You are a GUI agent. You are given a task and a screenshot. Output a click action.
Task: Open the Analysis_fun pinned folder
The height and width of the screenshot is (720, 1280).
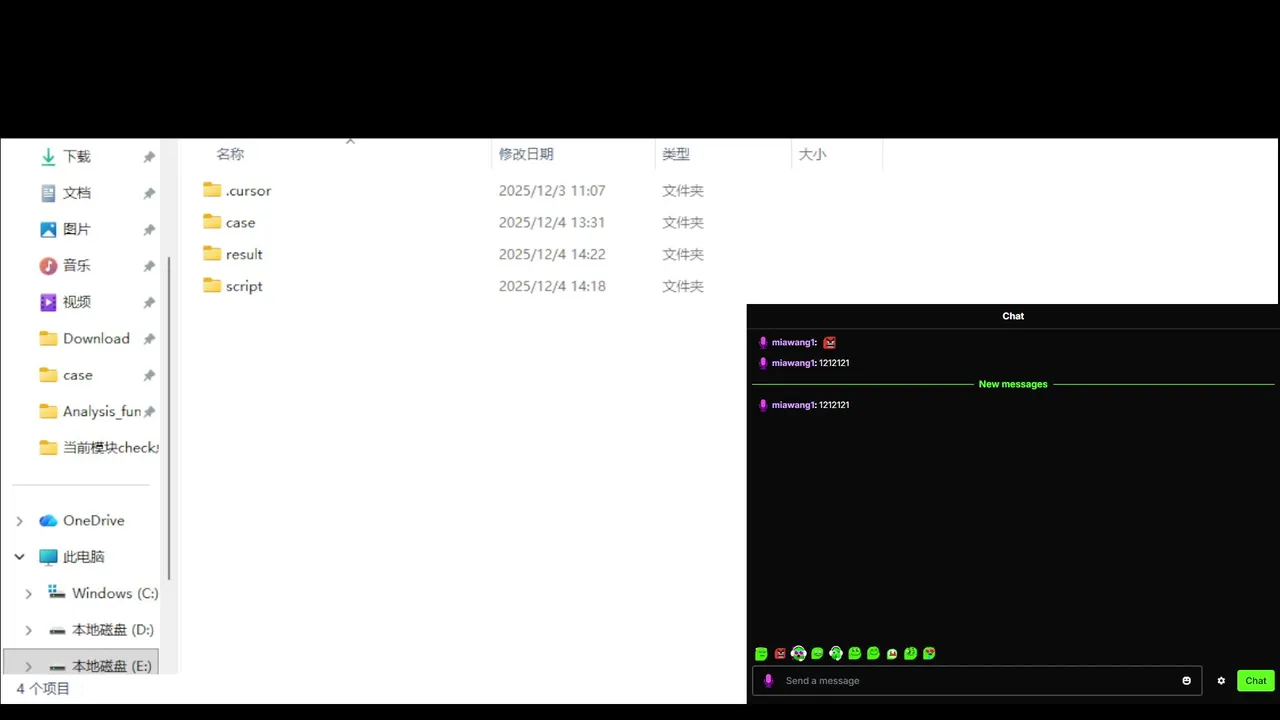(100, 411)
